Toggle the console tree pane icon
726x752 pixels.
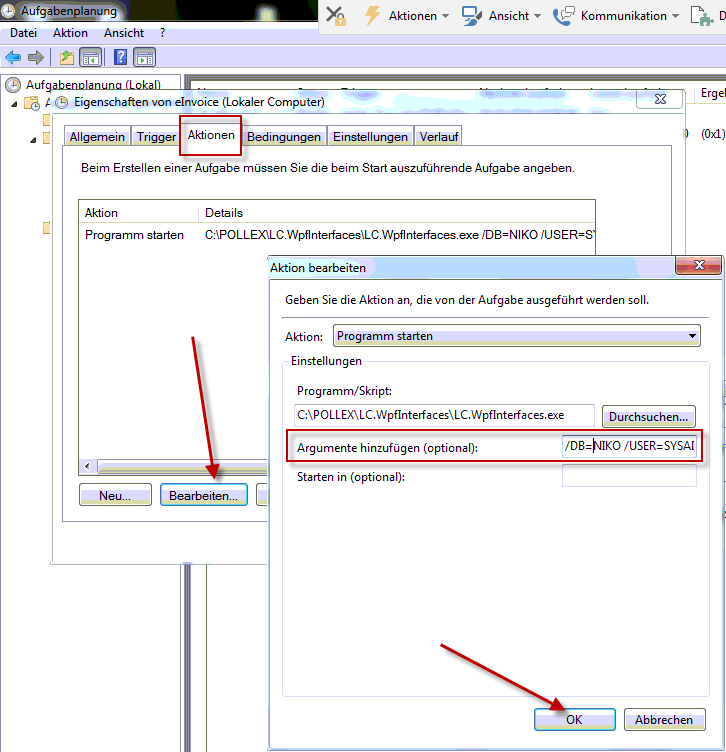coord(90,57)
